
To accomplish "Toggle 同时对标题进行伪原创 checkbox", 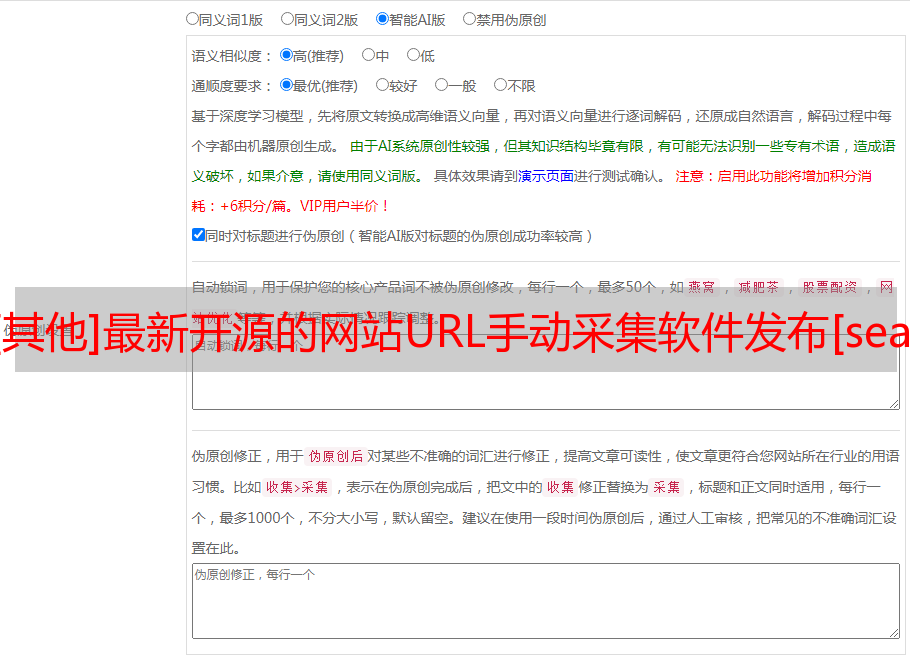I will coord(198,235).
